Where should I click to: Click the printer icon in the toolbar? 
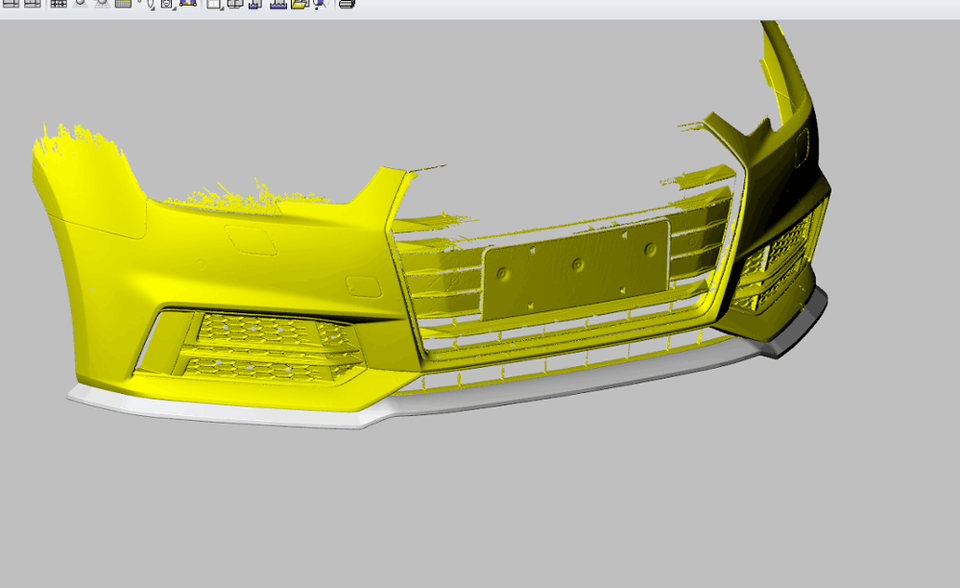[346, 4]
